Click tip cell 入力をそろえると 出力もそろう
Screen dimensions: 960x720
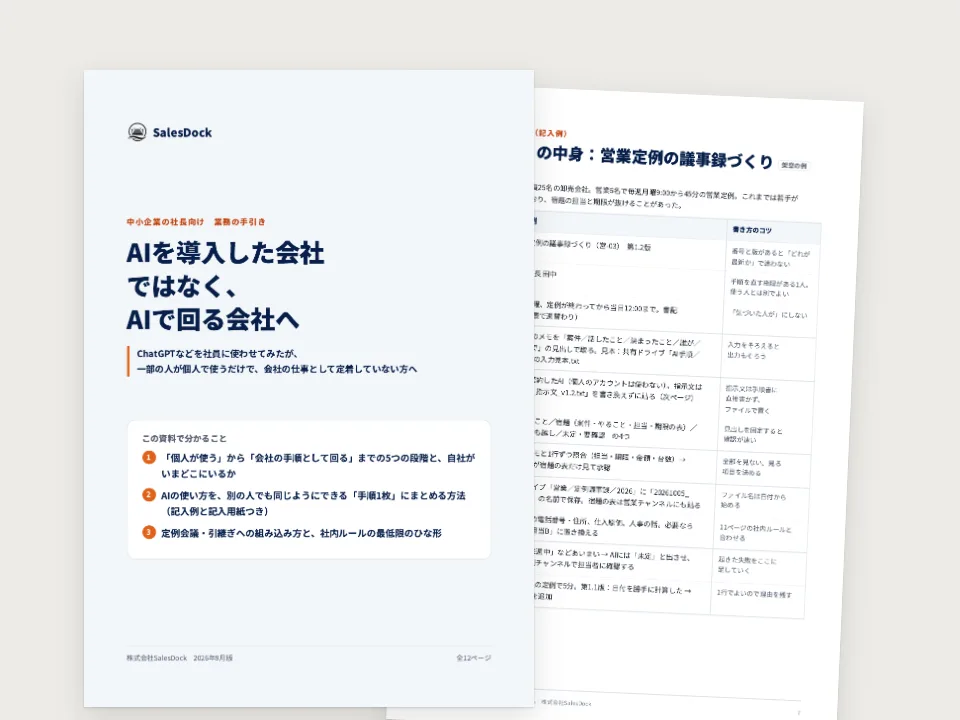pyautogui.click(x=753, y=350)
